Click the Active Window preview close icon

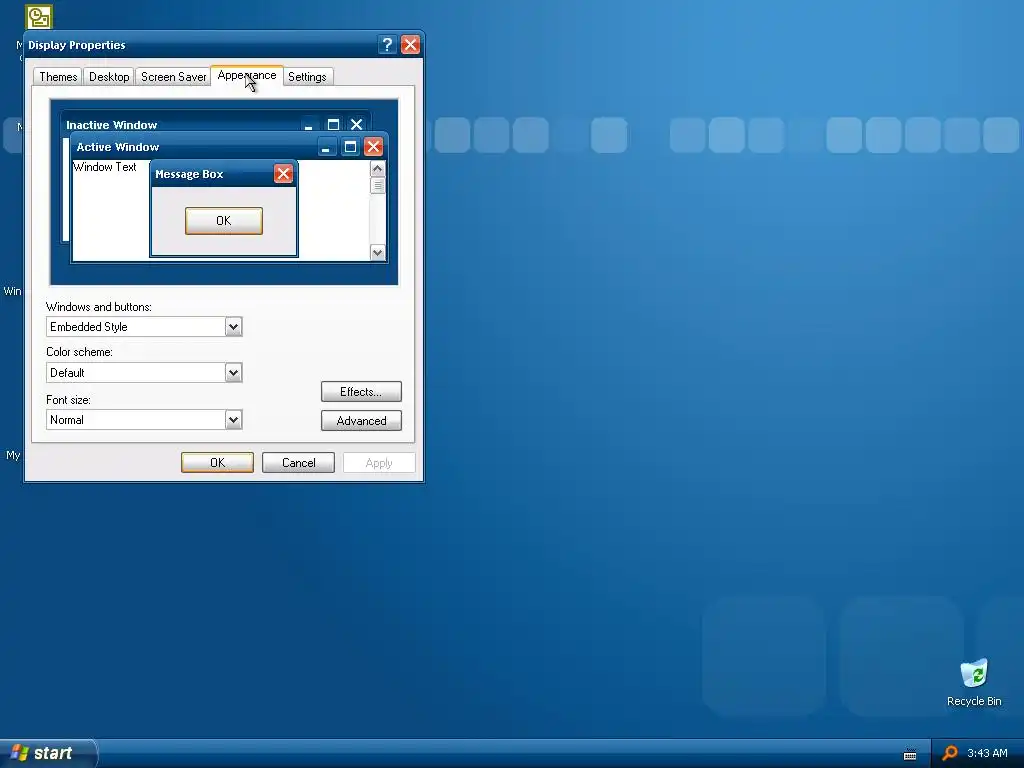373,147
